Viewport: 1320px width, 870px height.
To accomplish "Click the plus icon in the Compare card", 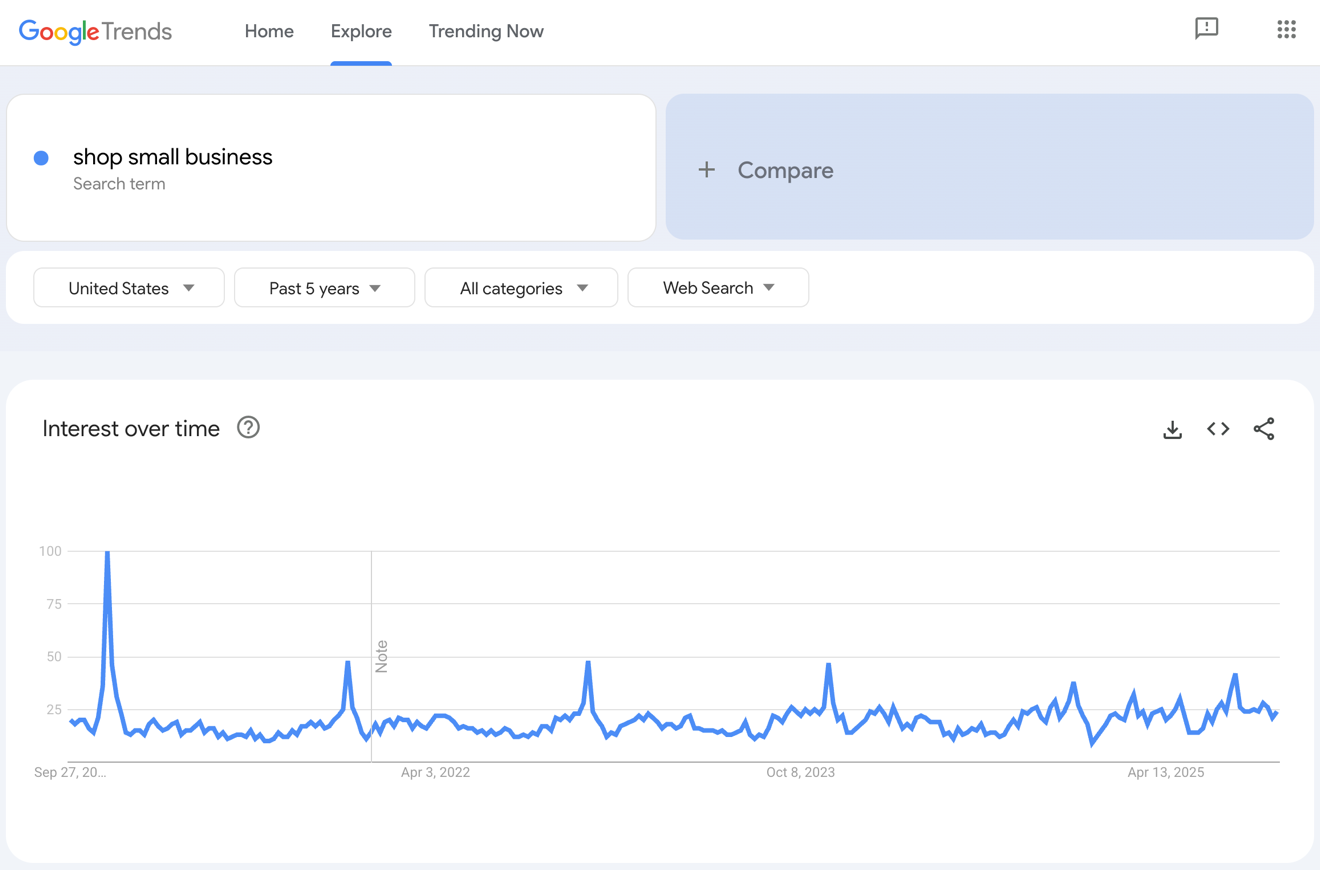I will pos(707,169).
